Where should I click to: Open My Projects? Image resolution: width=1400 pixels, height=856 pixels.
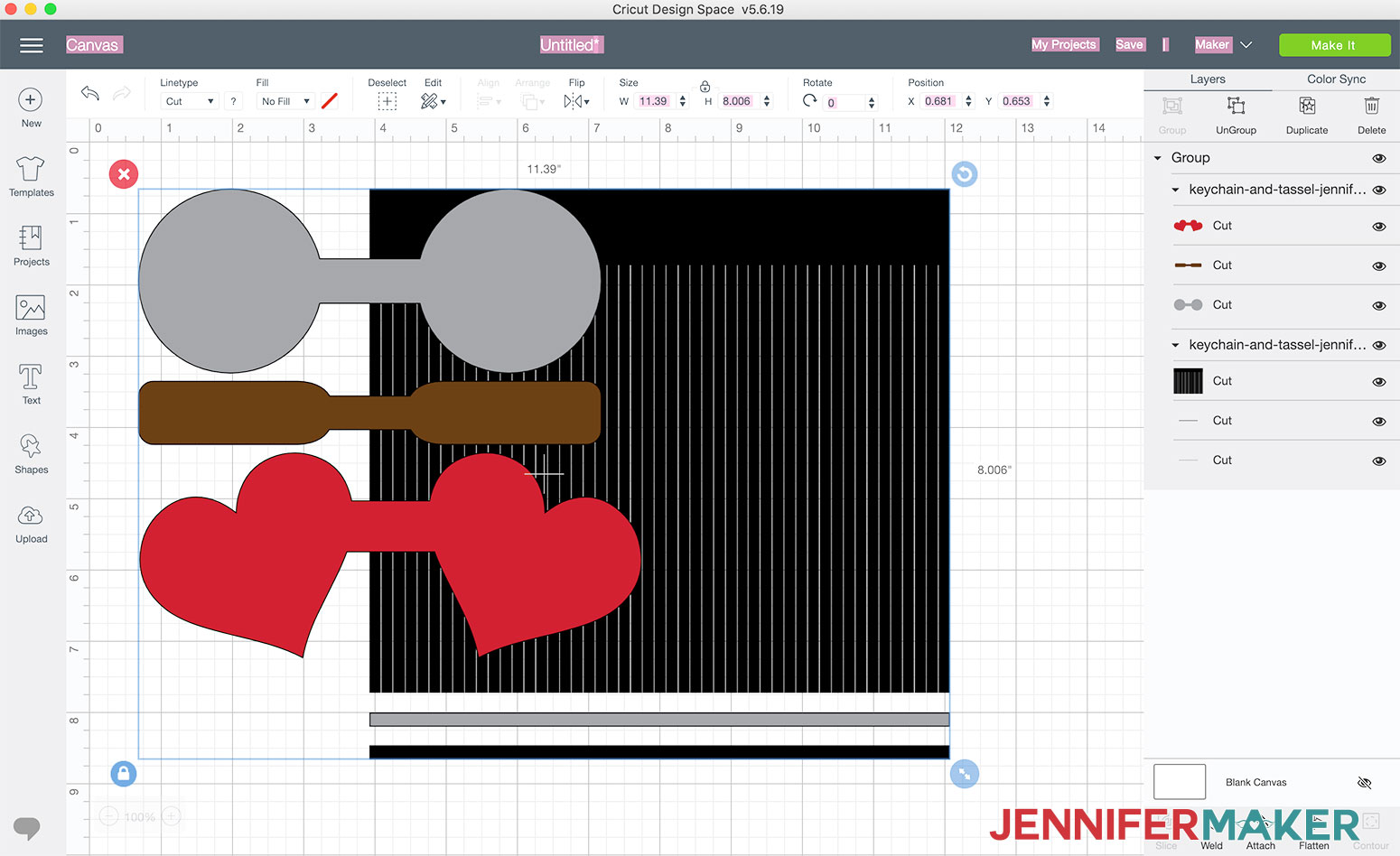[1064, 44]
